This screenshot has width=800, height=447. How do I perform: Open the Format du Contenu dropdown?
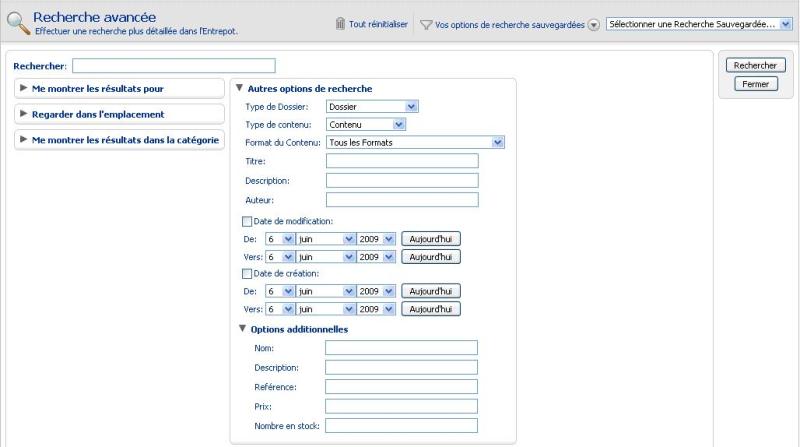[x=415, y=143]
